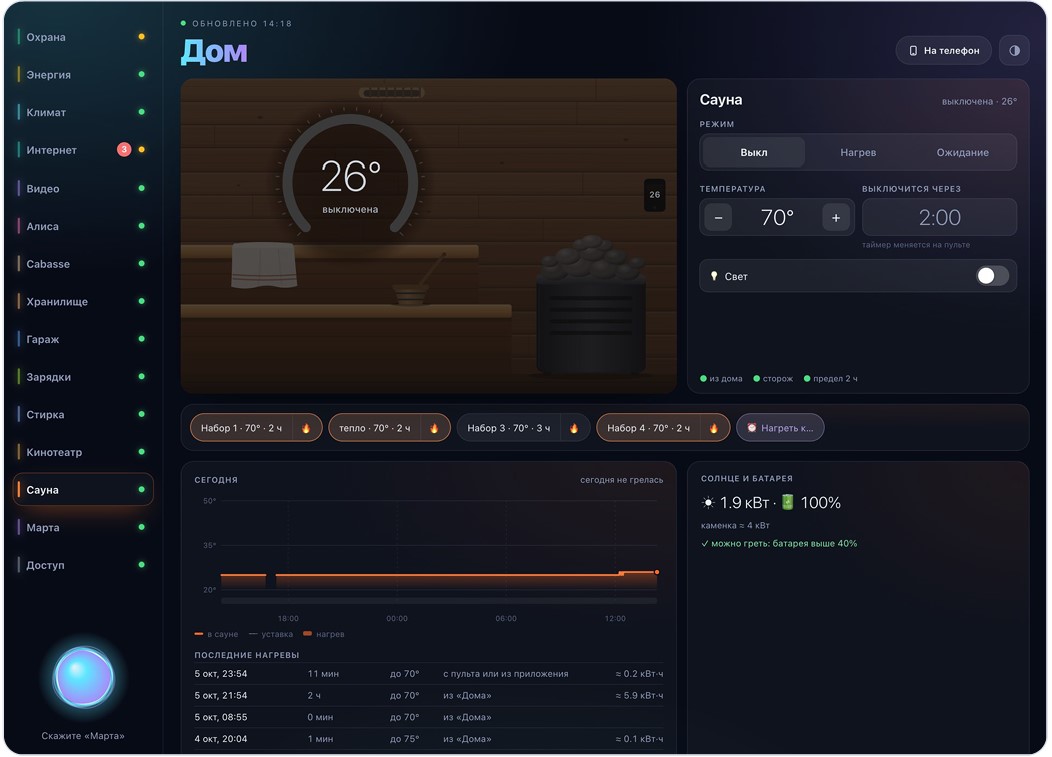Click the sauna 26° temperature dial
This screenshot has height=757, width=1052.
350,176
